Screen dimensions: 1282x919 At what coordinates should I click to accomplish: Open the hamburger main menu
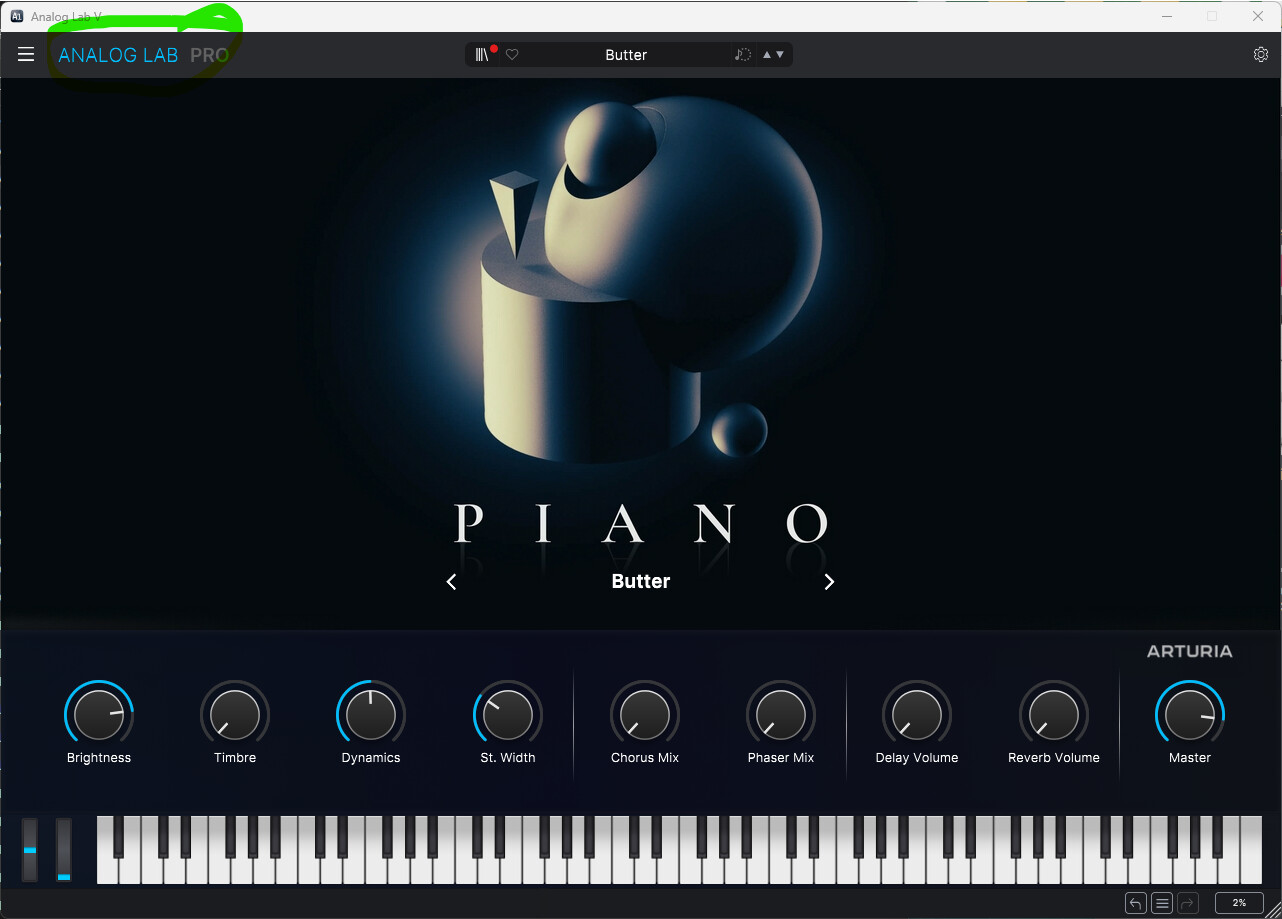coord(26,55)
